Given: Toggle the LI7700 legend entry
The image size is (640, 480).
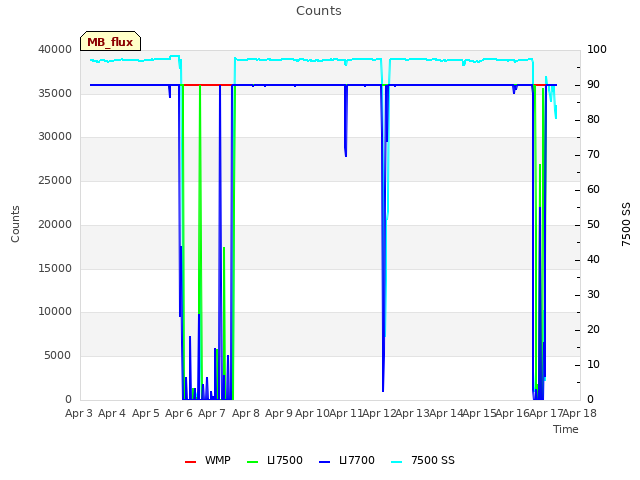Looking at the screenshot, I should click(347, 460).
